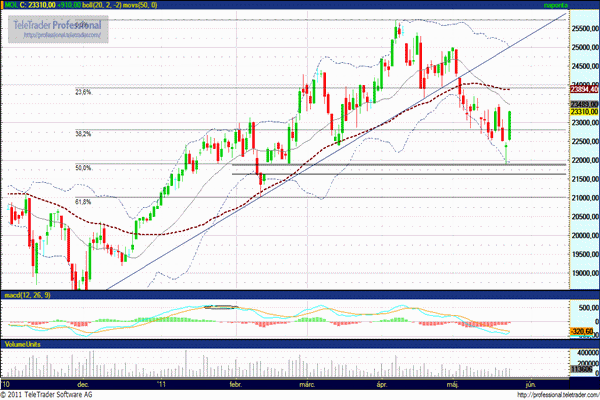
Task: Select the 38,2% Fibonacci level label
Action: point(84,133)
